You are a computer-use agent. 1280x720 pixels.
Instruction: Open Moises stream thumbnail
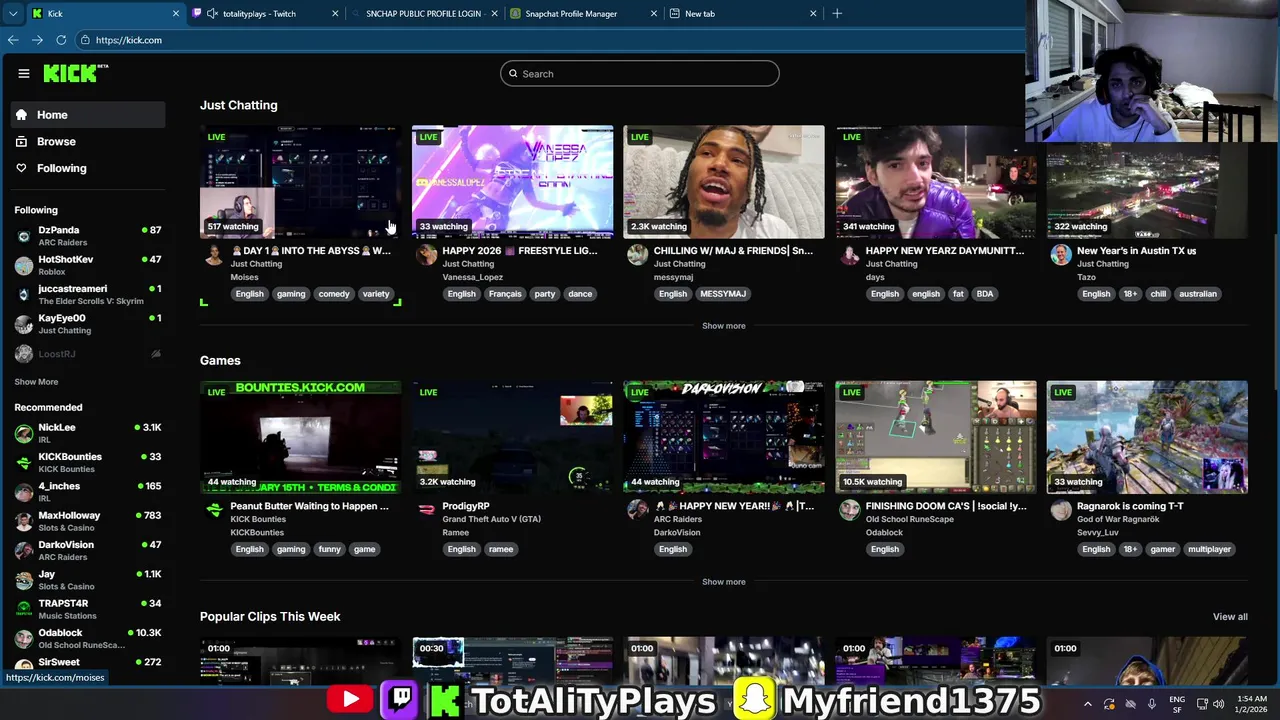[x=301, y=182]
